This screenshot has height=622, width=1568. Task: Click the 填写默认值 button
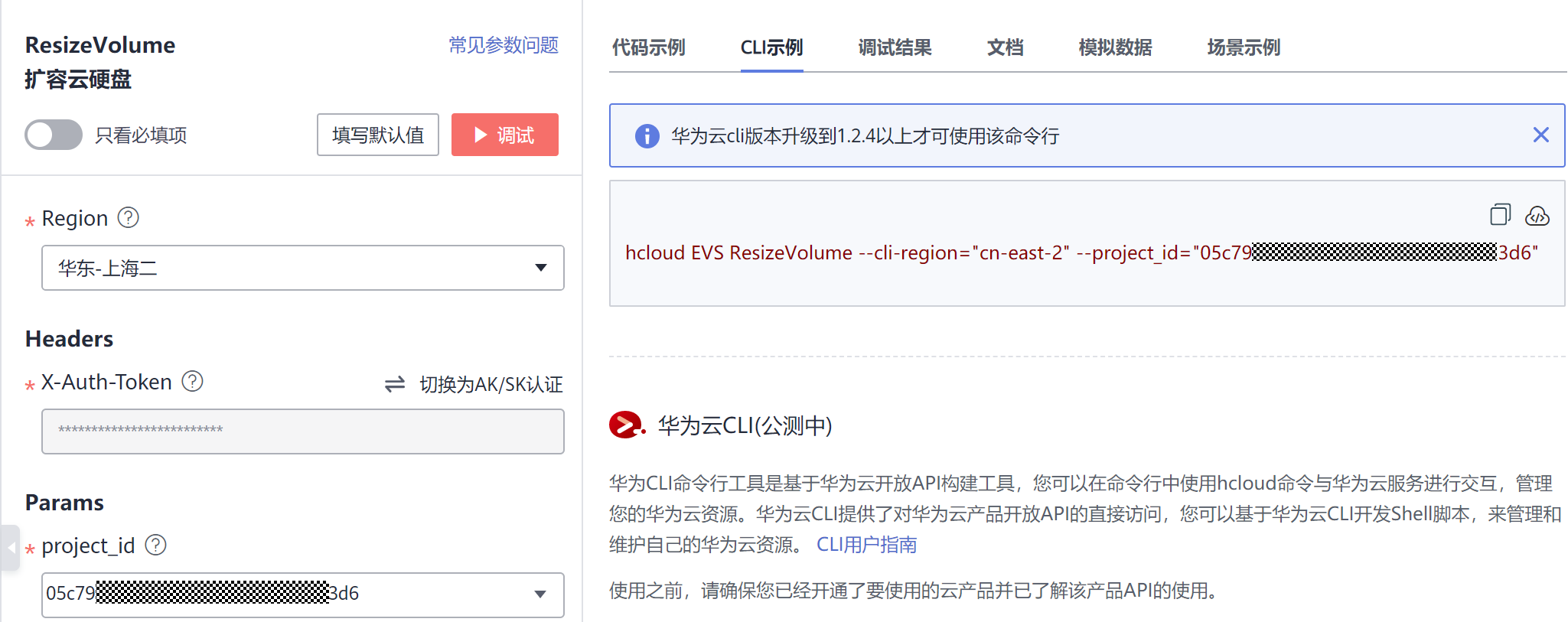tap(378, 135)
